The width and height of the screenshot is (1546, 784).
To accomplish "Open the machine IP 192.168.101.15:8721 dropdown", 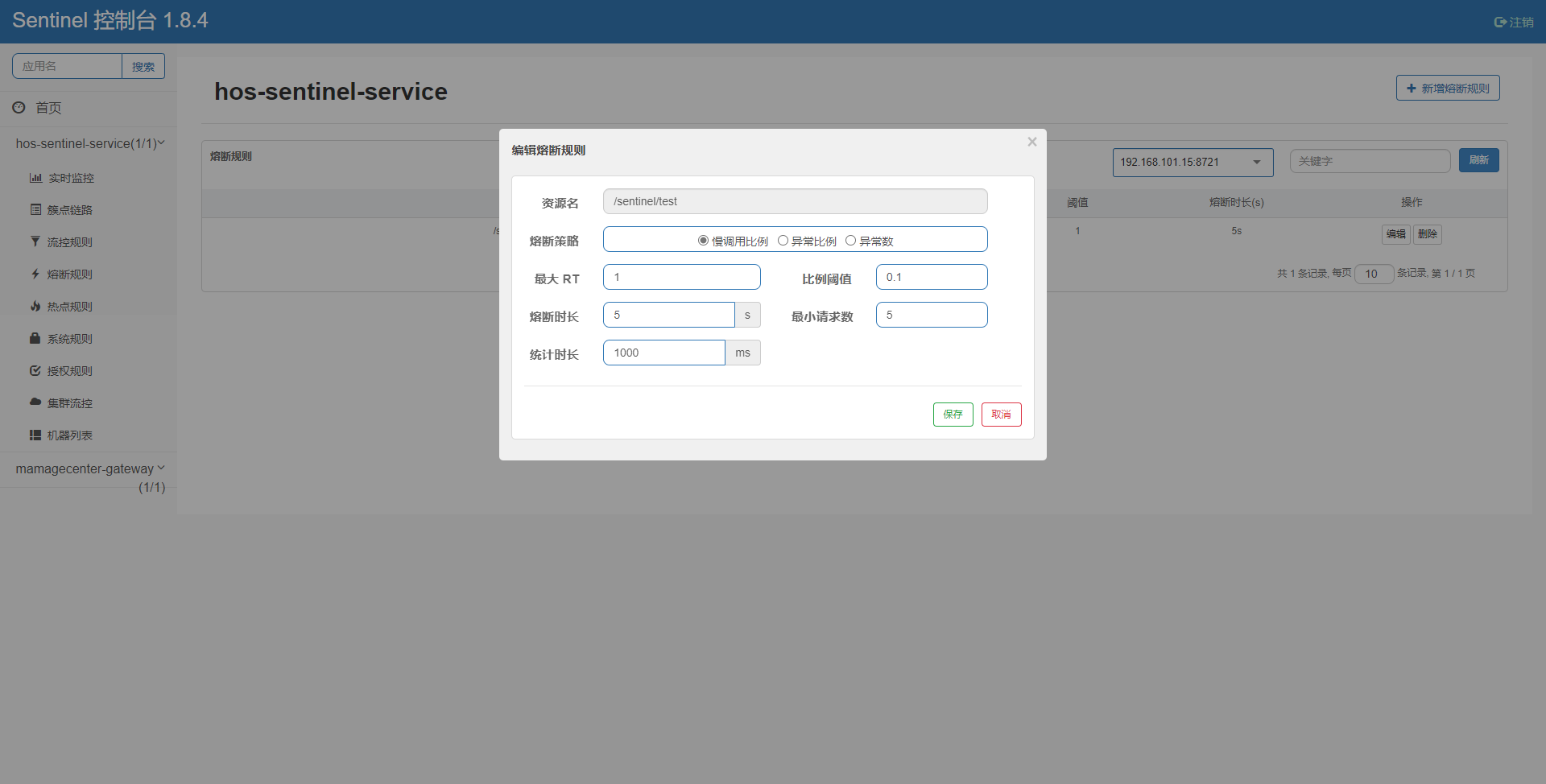I will tap(1192, 163).
